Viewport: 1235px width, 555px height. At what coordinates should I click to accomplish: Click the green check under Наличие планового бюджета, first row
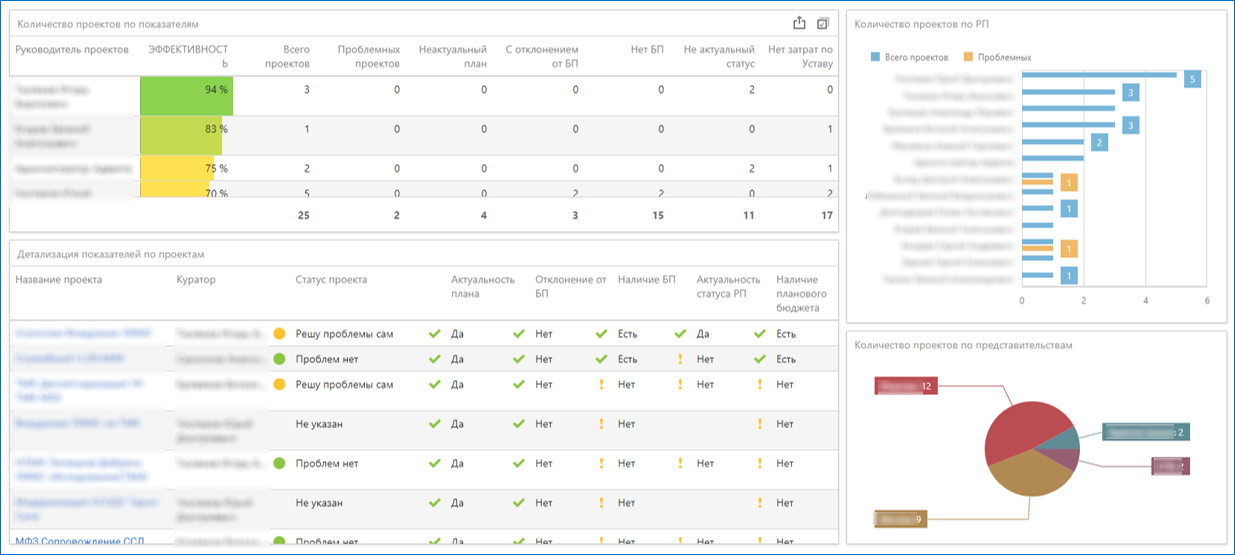760,334
